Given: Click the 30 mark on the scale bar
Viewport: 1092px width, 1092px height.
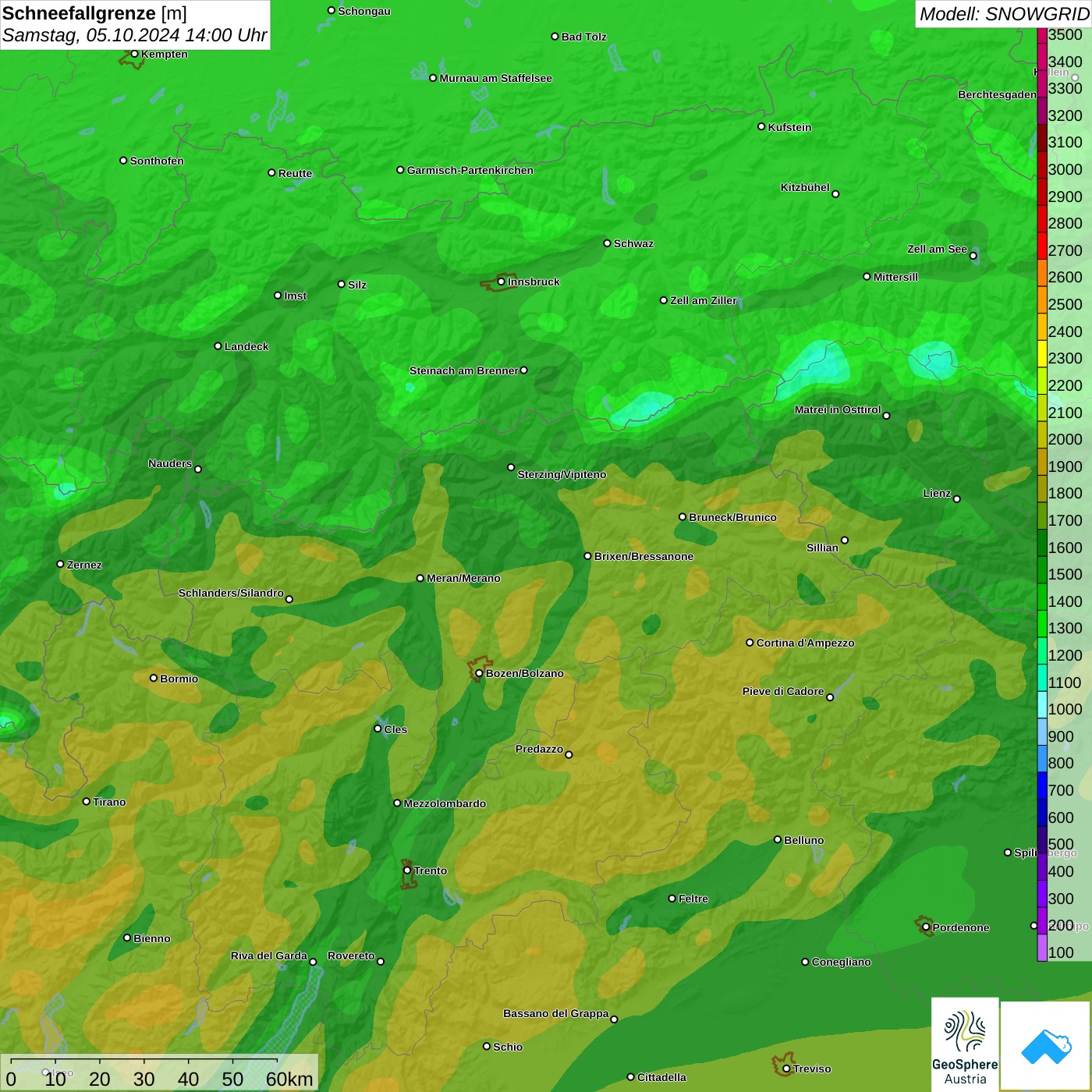Looking at the screenshot, I should click(x=144, y=1079).
